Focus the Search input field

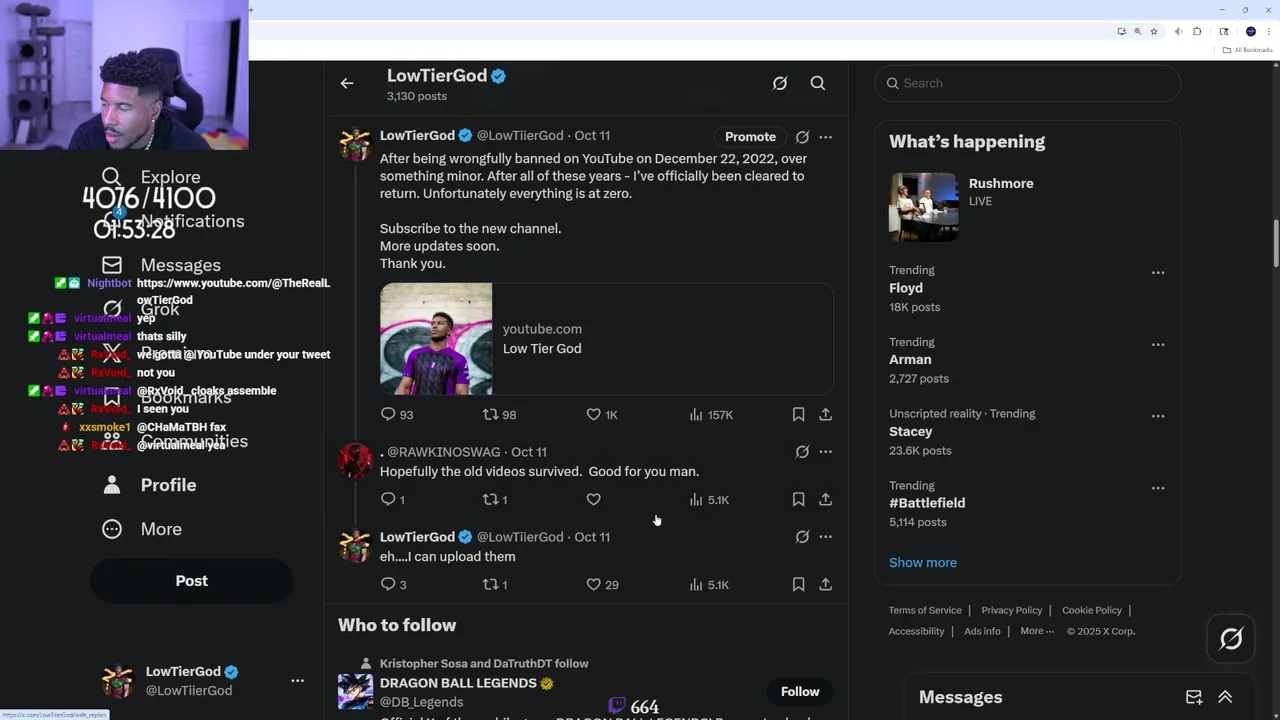(x=1028, y=83)
